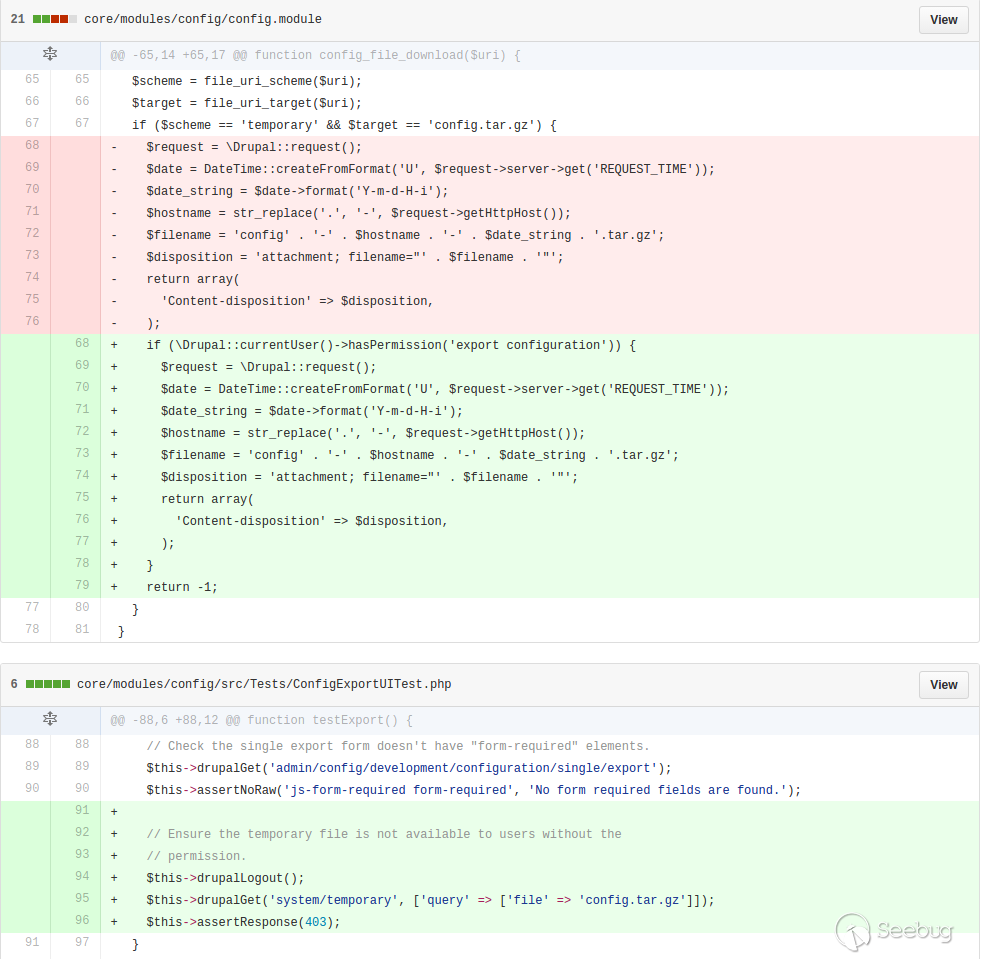Click diffstat bar showing 21 changes
This screenshot has height=959, width=981.
click(x=54, y=20)
